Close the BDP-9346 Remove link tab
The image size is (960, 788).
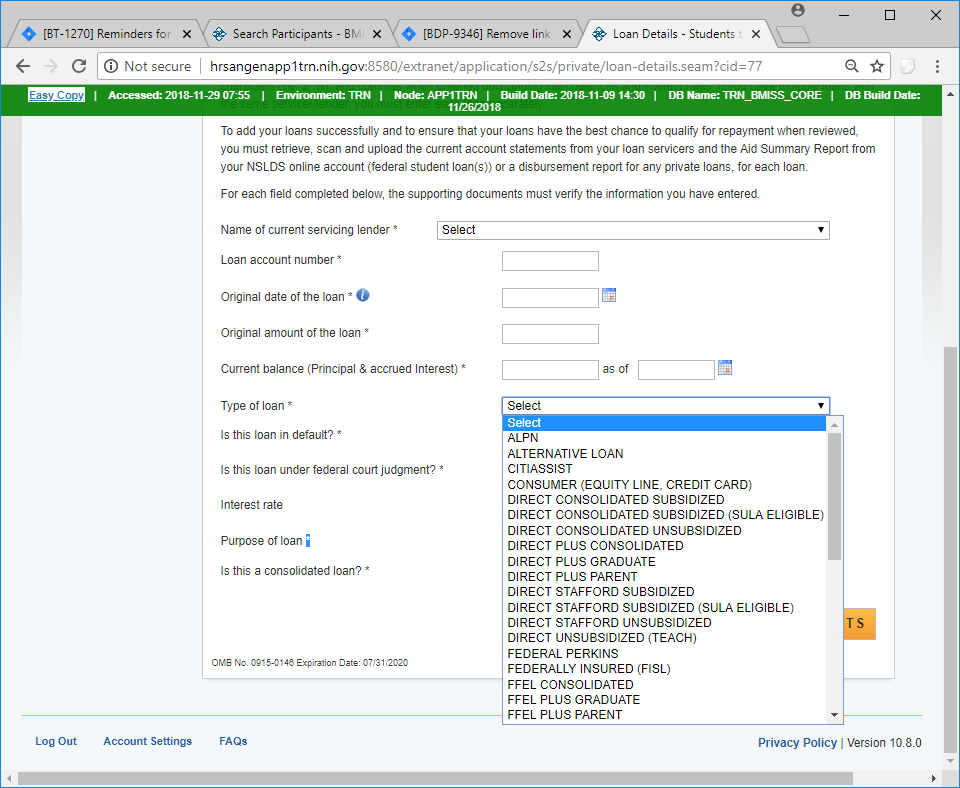(567, 34)
